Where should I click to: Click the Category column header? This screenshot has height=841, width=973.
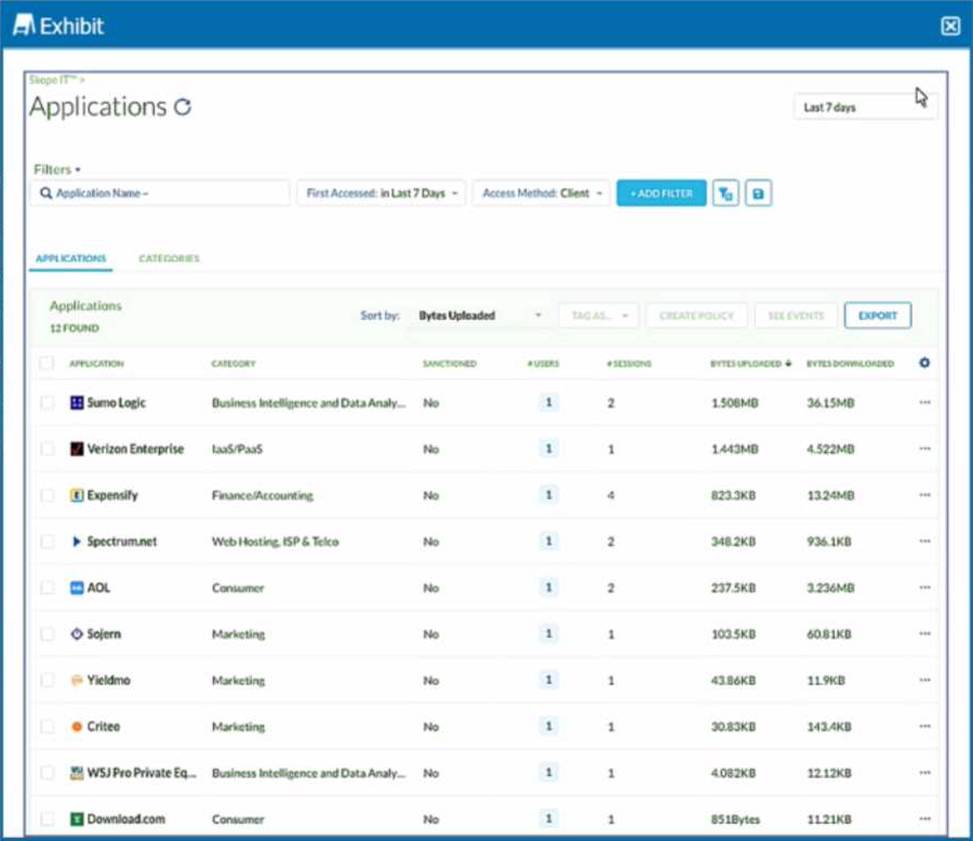pyautogui.click(x=233, y=364)
